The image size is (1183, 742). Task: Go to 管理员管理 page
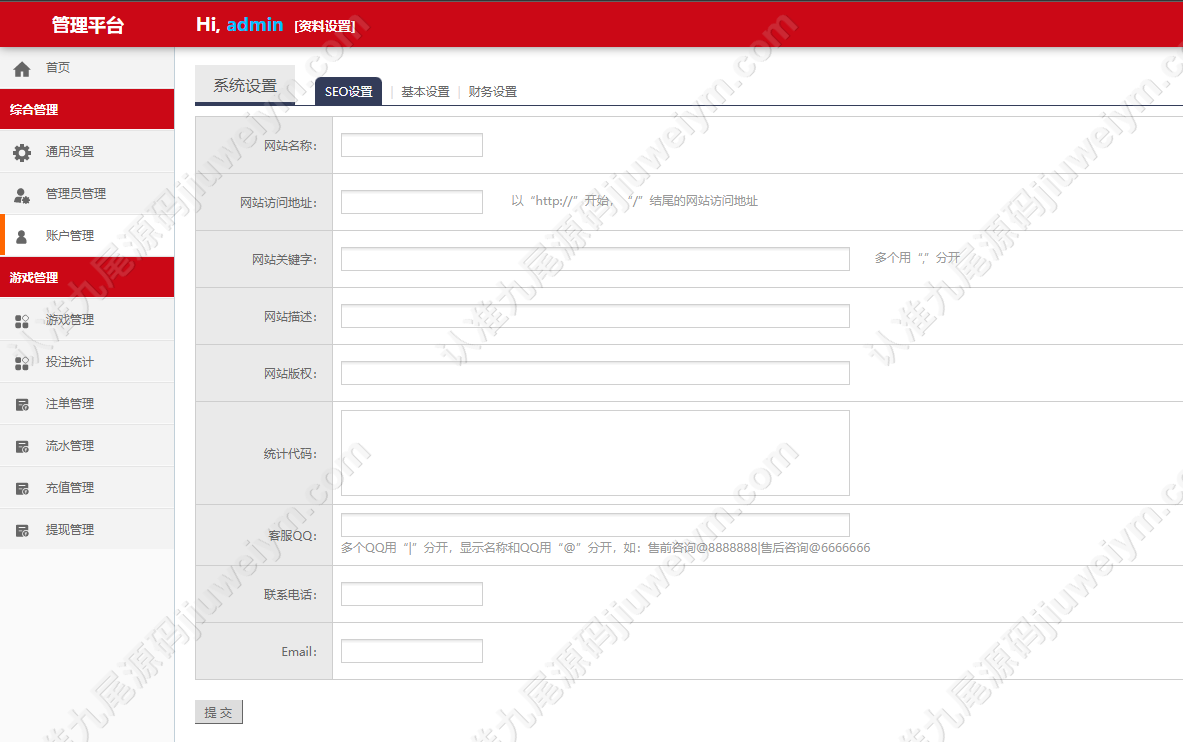(87, 193)
